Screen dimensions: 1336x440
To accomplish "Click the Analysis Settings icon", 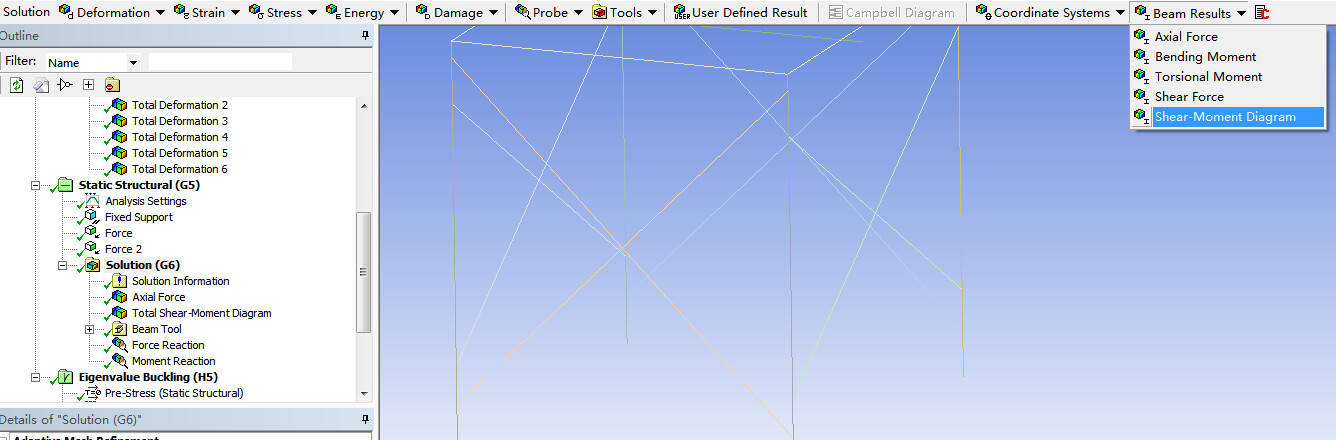I will click(x=92, y=201).
